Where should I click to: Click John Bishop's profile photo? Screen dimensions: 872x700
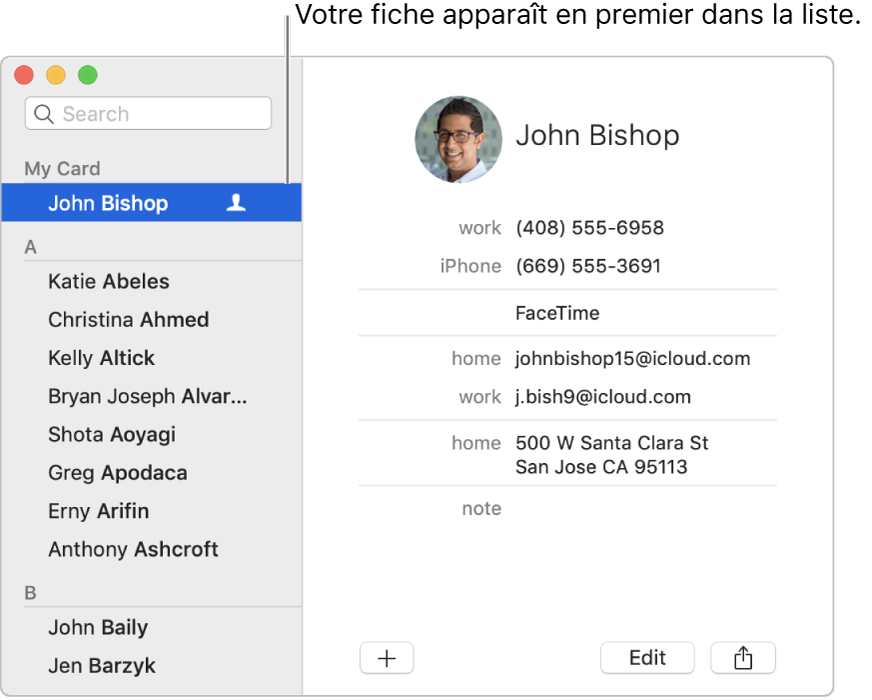point(458,140)
